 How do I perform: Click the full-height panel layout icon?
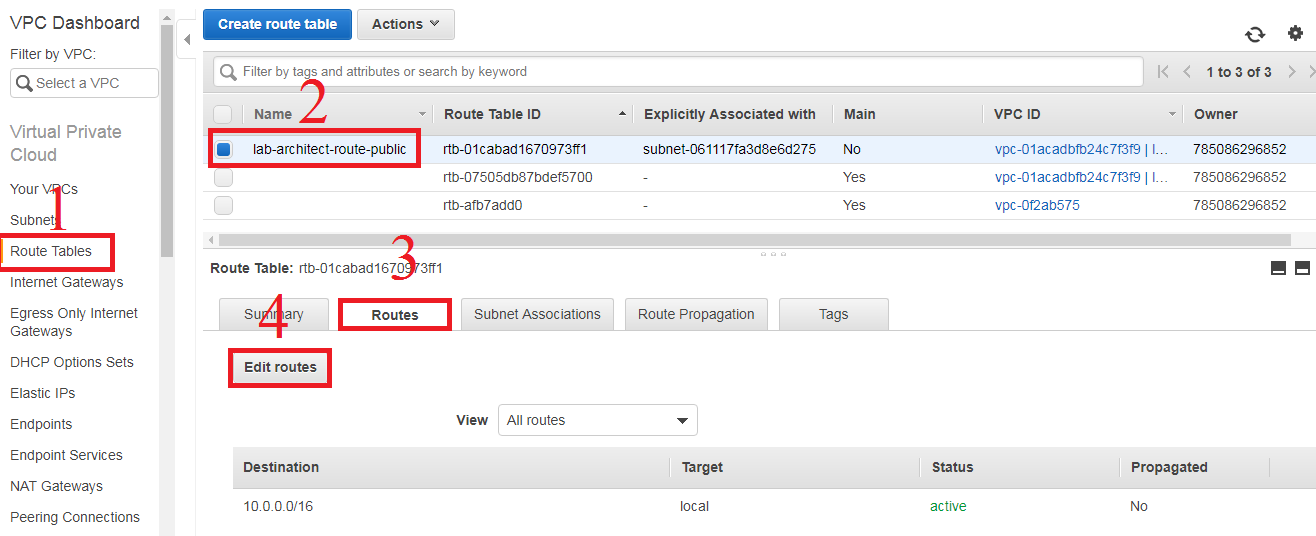(x=1302, y=268)
